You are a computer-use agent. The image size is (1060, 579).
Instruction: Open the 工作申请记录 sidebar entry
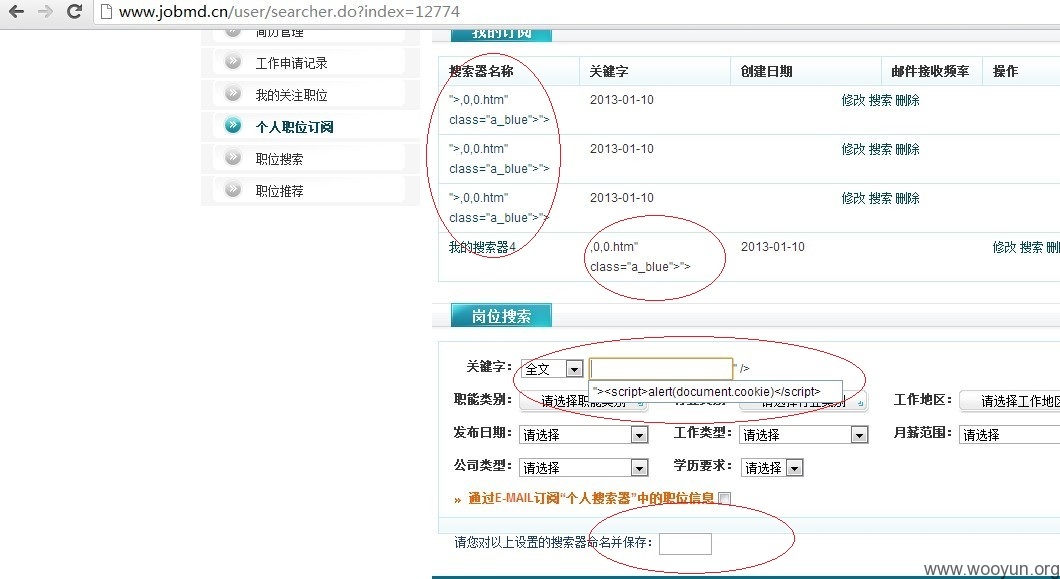click(291, 63)
